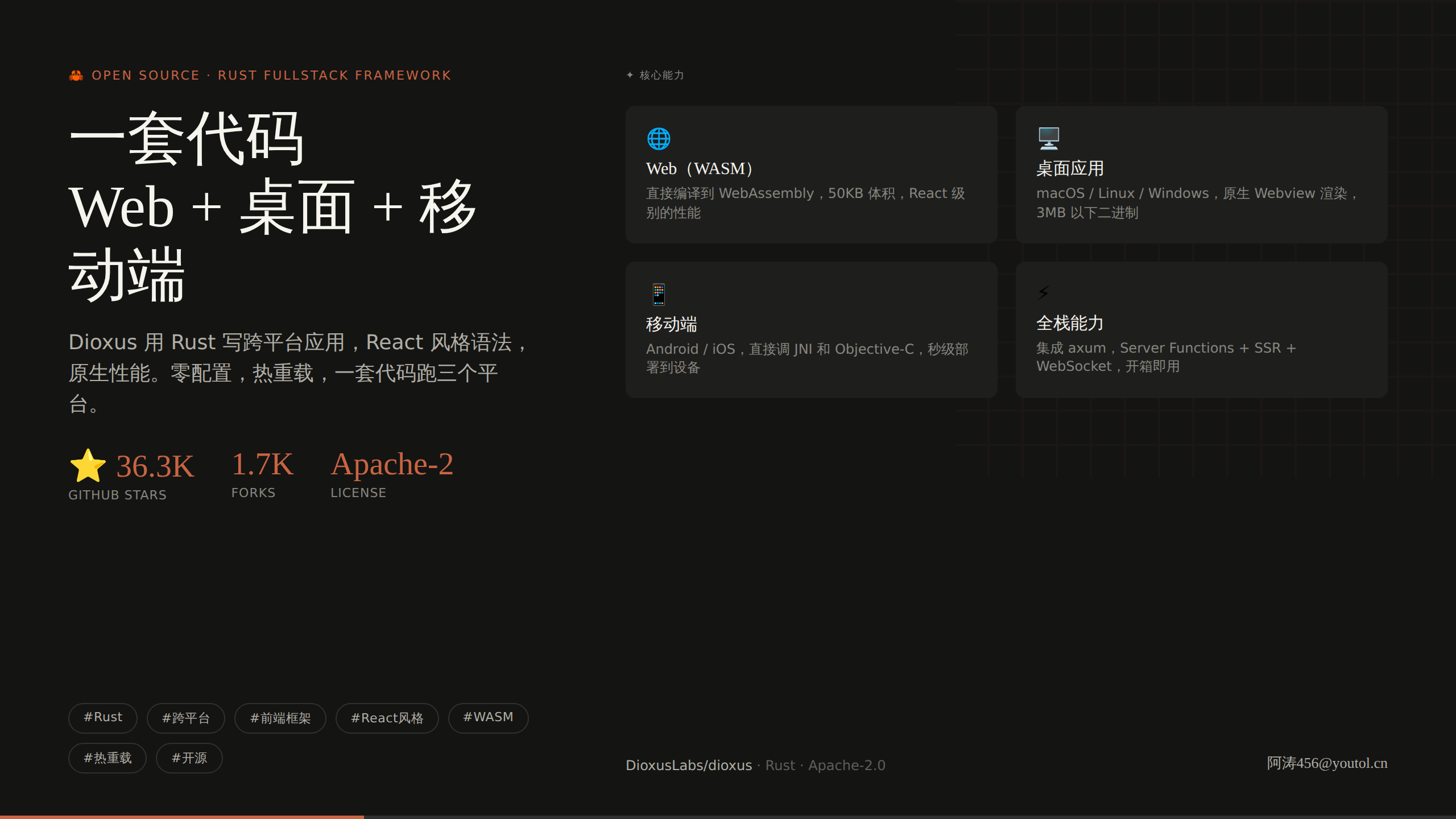The width and height of the screenshot is (1456, 819).
Task: Click the WebAssembly 50KB description text
Action: click(805, 203)
